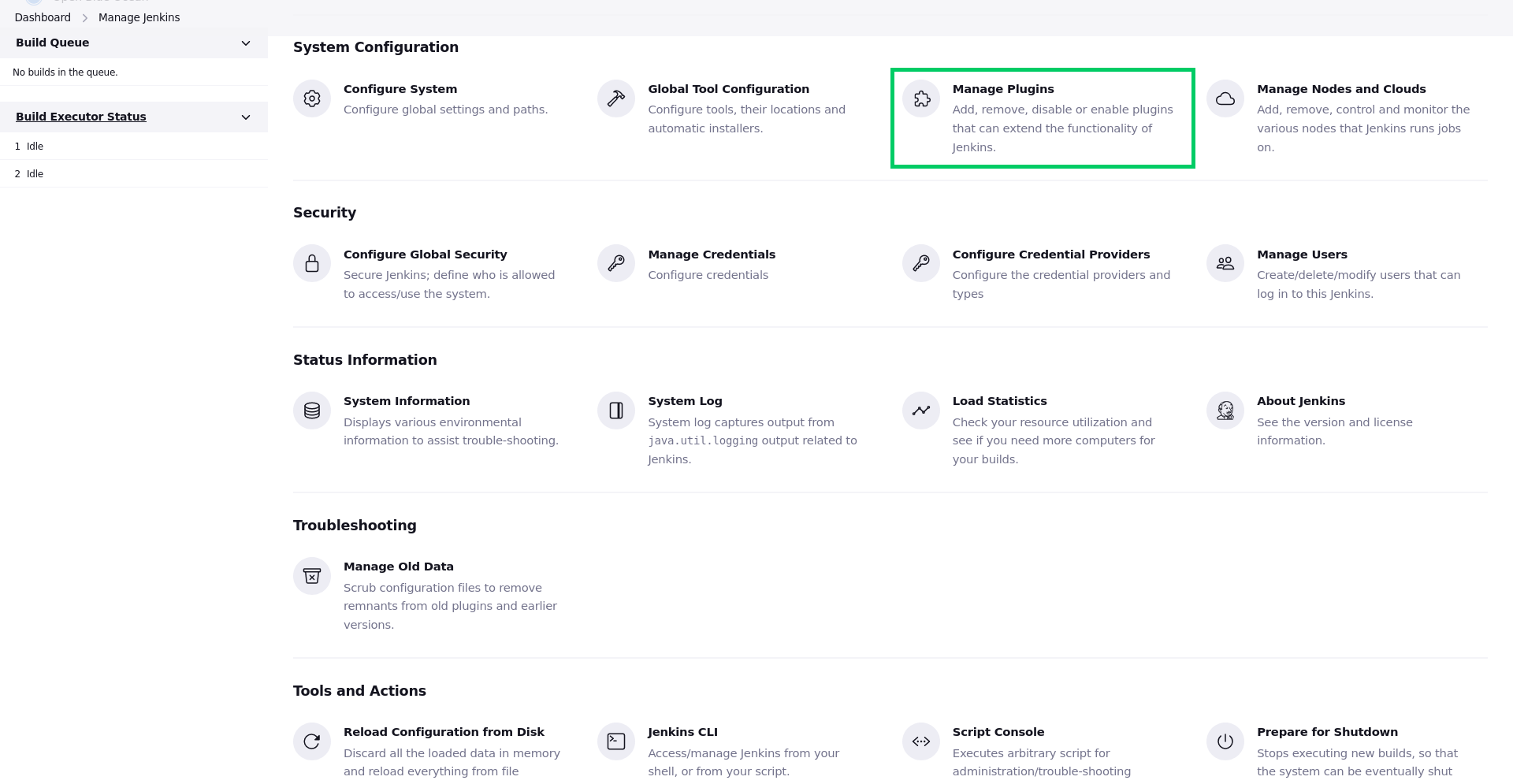This screenshot has width=1513, height=784.
Task: Click the Build Queue heading text
Action: click(52, 43)
